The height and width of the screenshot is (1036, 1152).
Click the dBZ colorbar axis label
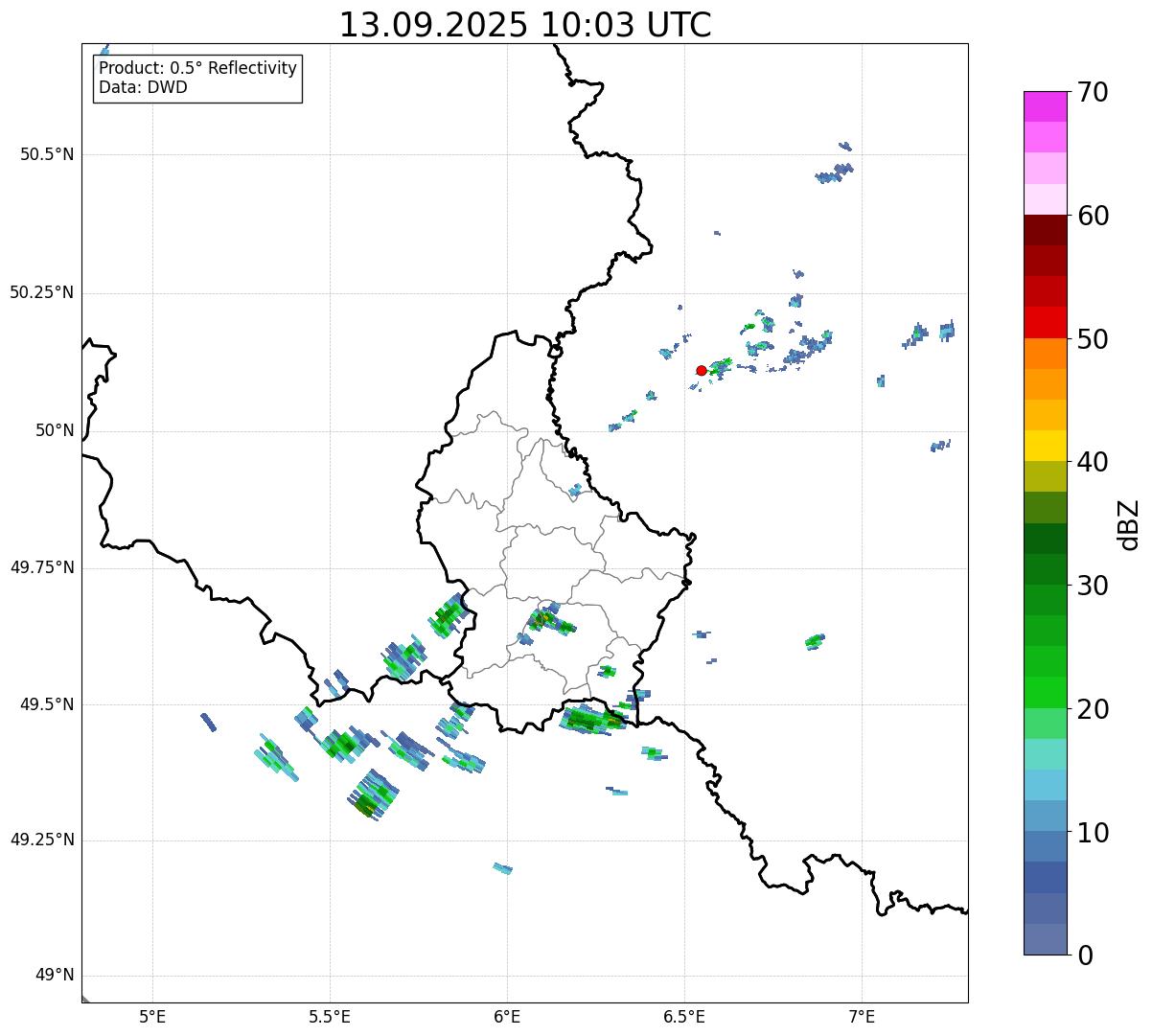coord(1129,524)
